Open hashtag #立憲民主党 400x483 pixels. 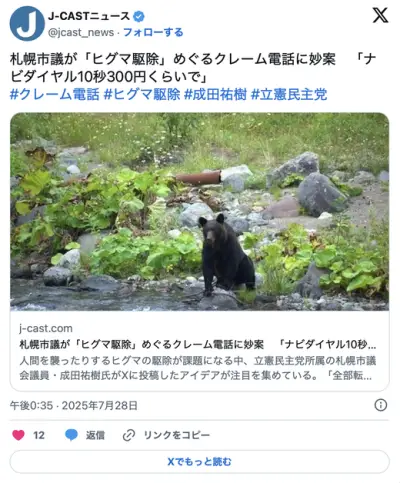(x=289, y=94)
